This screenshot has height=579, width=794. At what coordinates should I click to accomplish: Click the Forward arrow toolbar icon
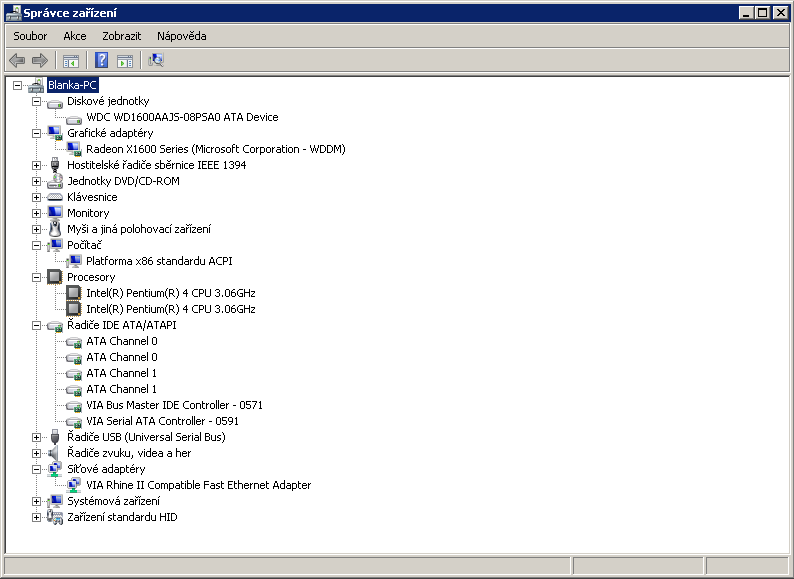pos(39,61)
